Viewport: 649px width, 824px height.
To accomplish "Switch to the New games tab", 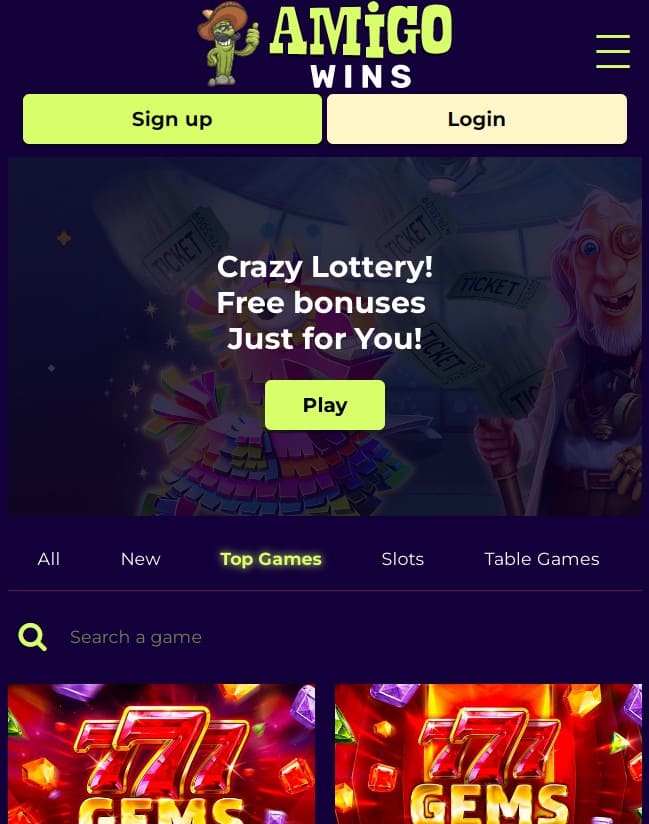I will (x=140, y=559).
